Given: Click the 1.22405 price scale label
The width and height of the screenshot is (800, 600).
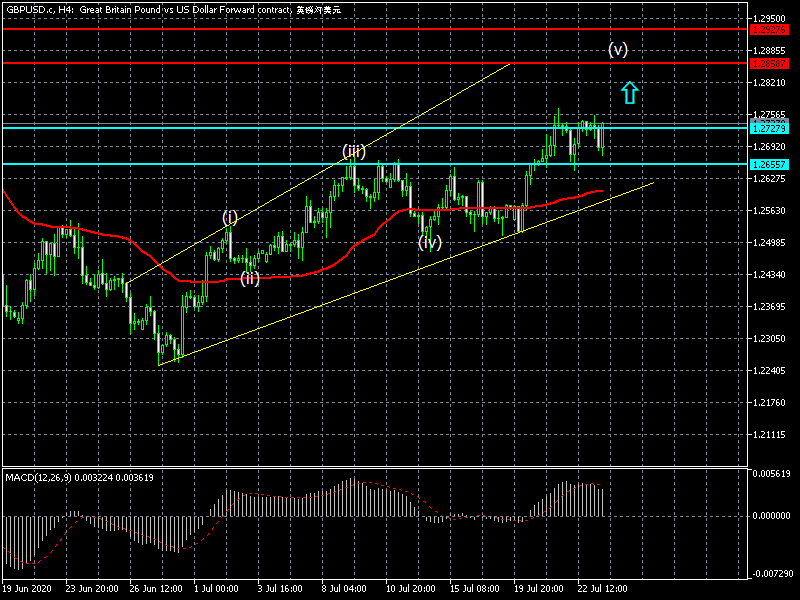Looking at the screenshot, I should [769, 370].
